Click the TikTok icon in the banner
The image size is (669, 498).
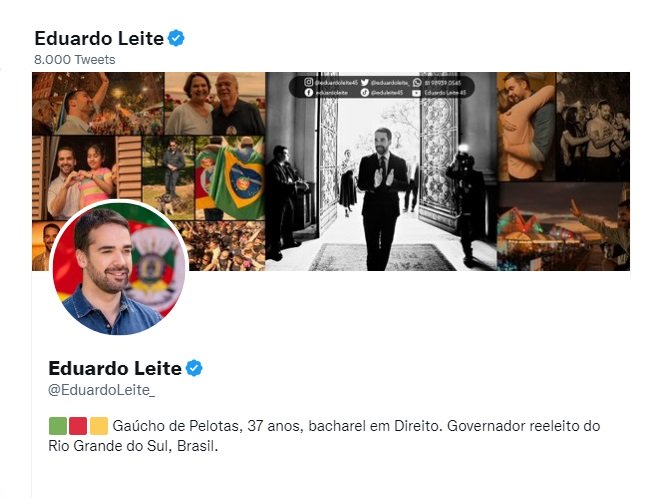(364, 93)
